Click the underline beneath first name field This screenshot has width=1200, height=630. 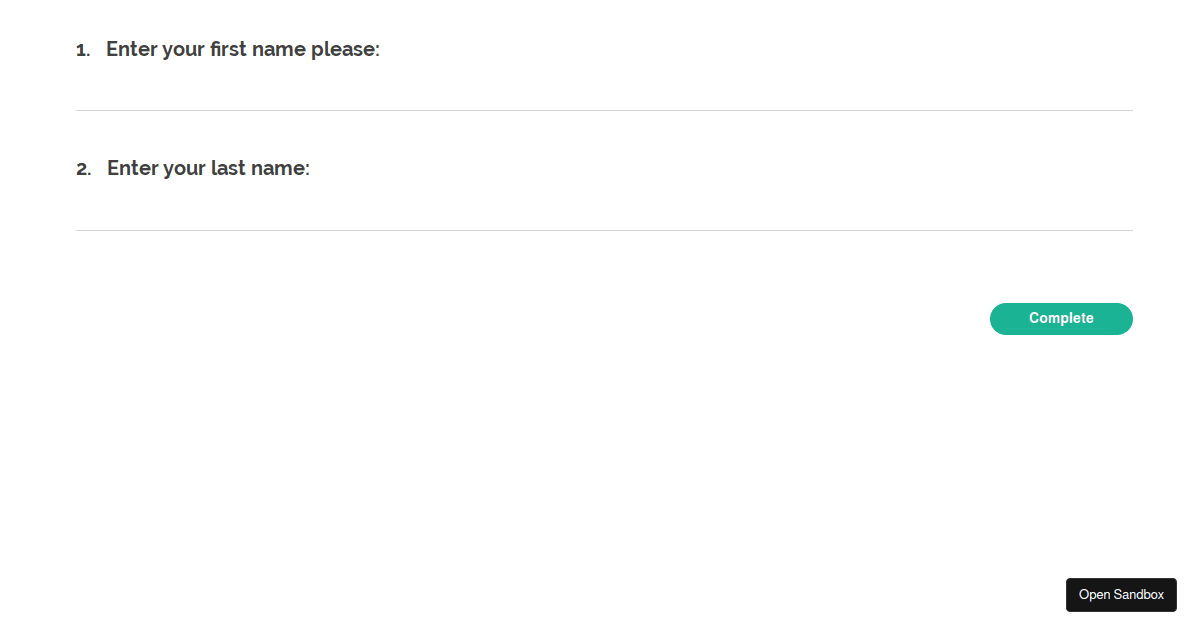604,110
